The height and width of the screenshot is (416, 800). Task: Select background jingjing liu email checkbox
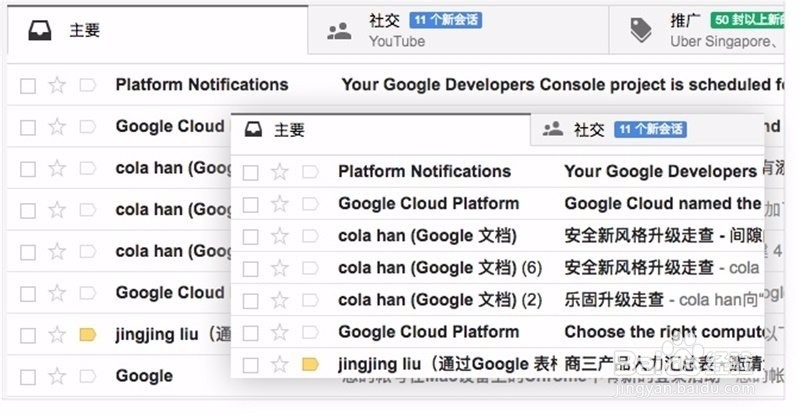28,336
